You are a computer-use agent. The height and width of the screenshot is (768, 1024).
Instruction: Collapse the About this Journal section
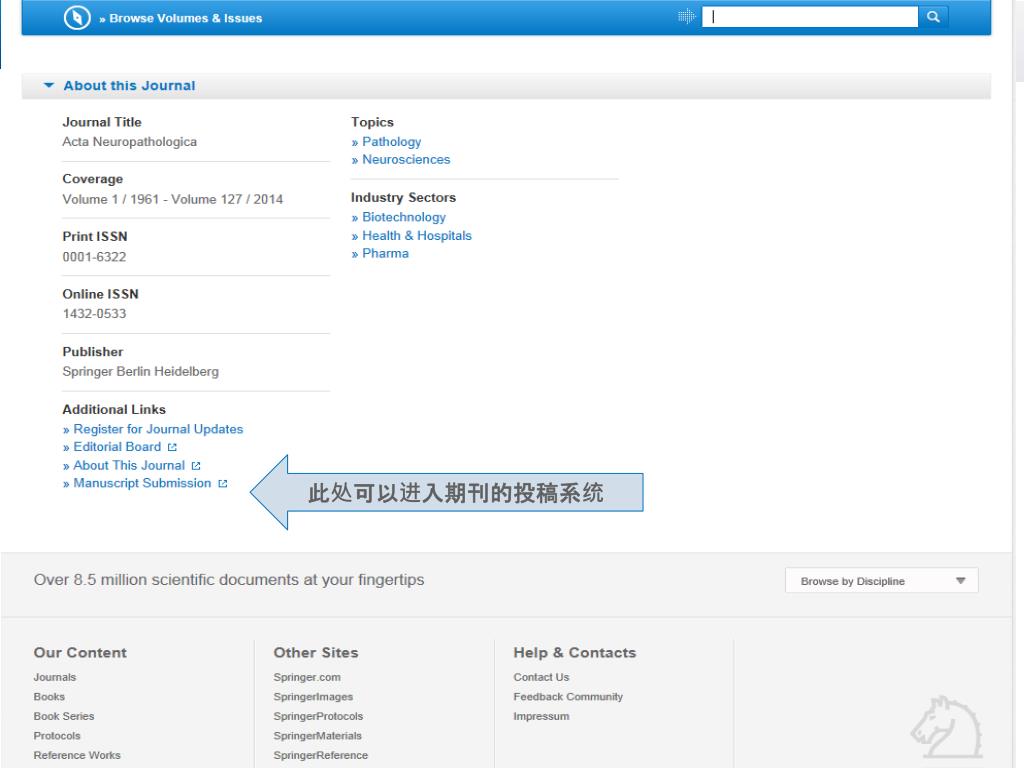[x=48, y=86]
